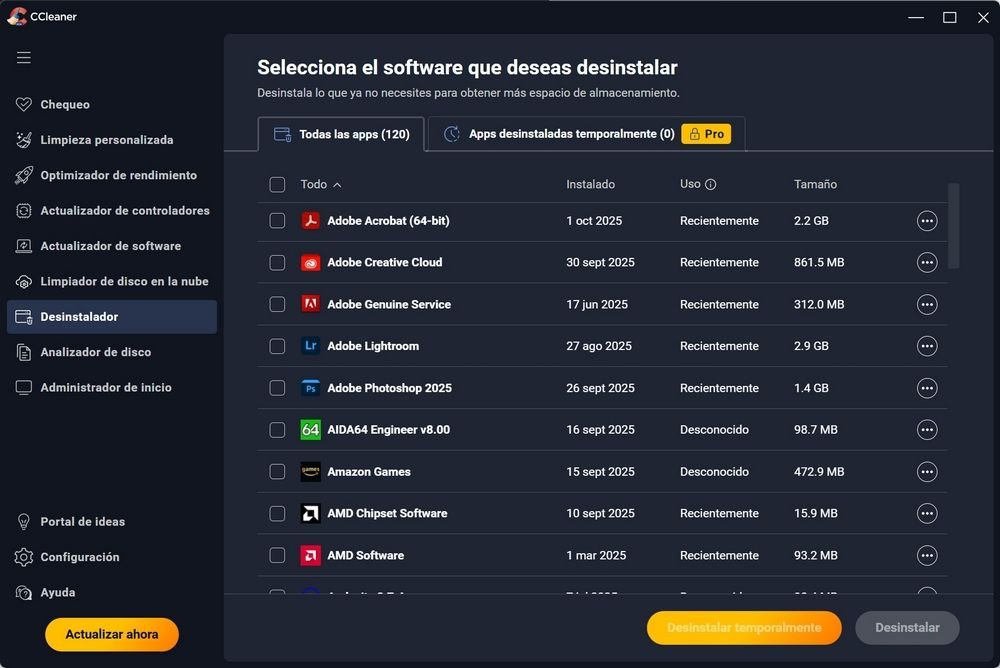Screen dimensions: 1000x668
Task: Click the 16 sept 2025 install date
Action: [x=600, y=430]
